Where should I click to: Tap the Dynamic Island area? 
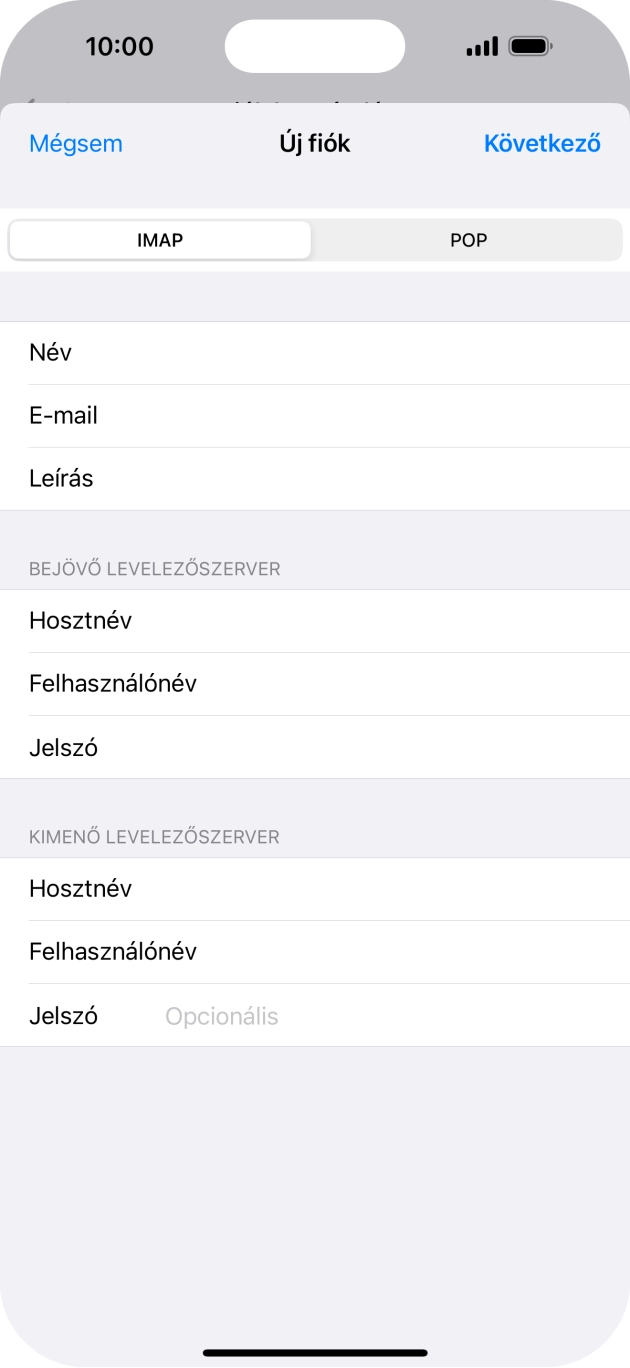(x=315, y=45)
